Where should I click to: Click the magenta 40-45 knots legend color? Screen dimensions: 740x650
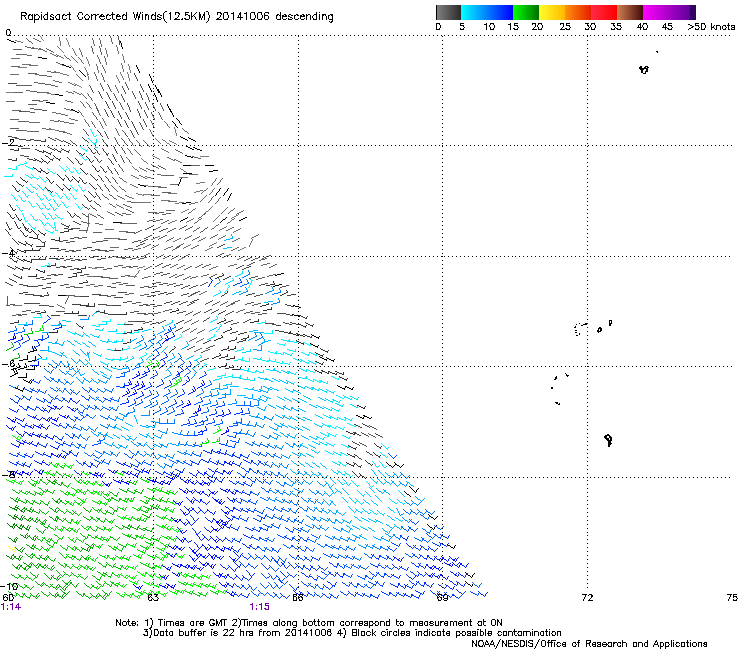tap(656, 12)
